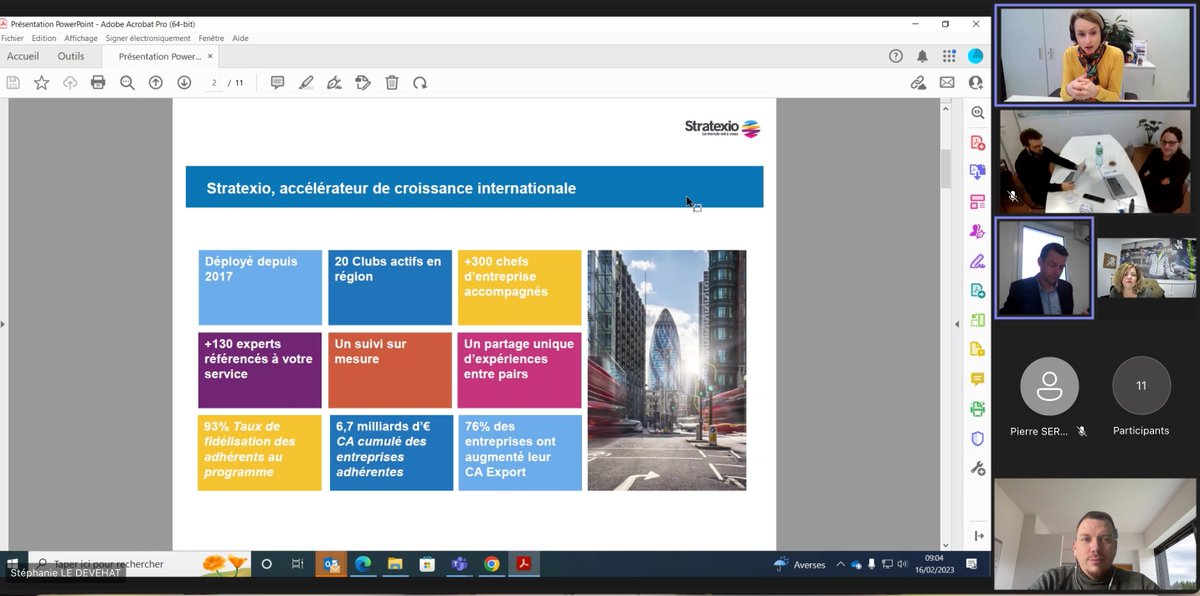Screen dimensions: 1200x596
Task: Send file by email envelope icon
Action: (x=947, y=83)
